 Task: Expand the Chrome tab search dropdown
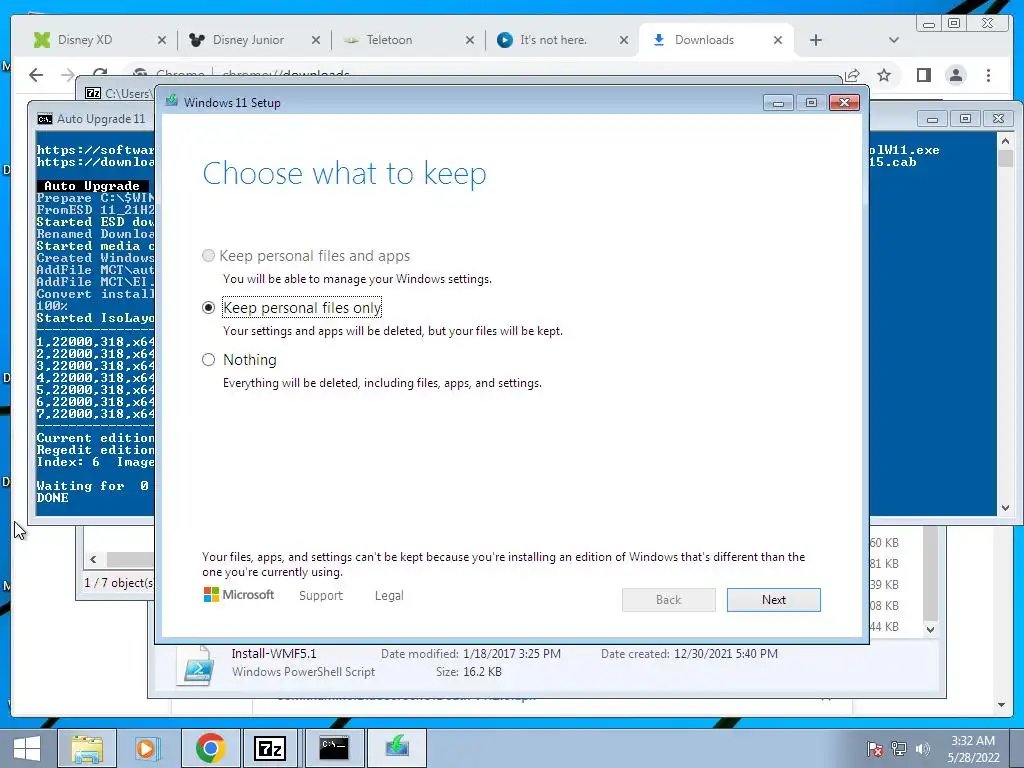click(894, 40)
